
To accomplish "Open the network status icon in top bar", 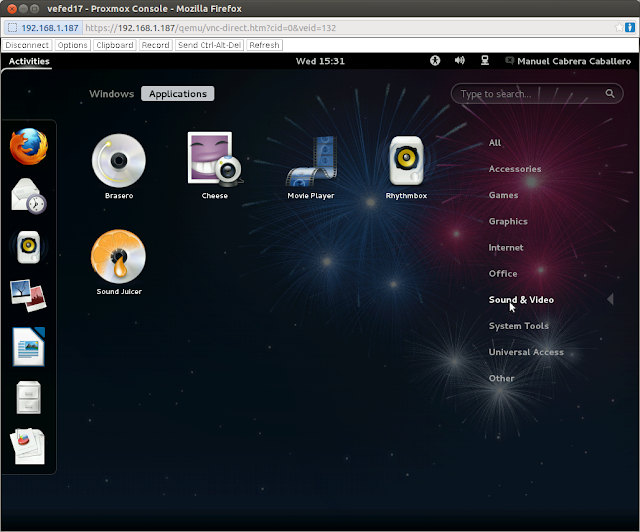I will coord(484,61).
